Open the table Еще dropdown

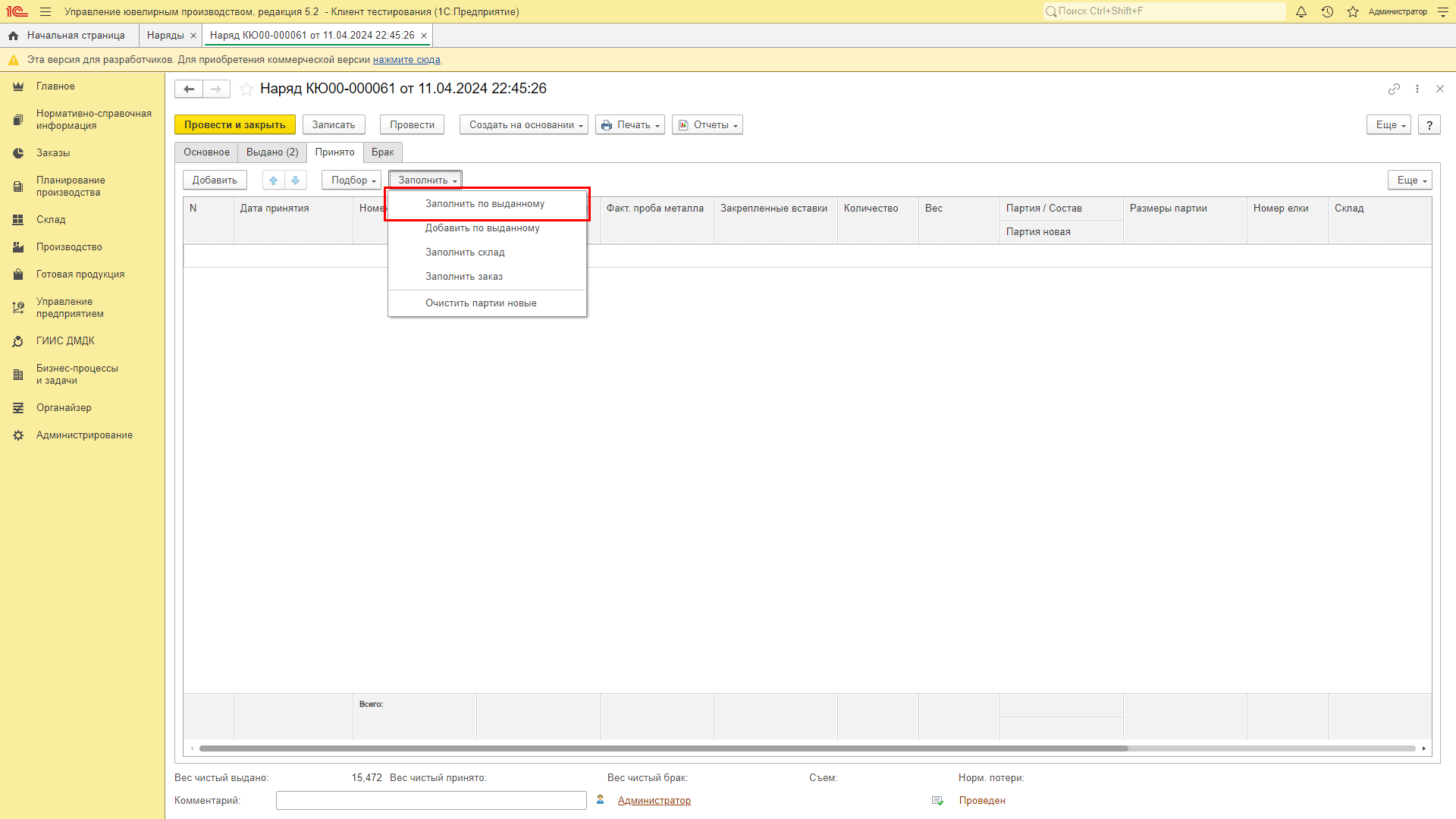pos(1410,180)
